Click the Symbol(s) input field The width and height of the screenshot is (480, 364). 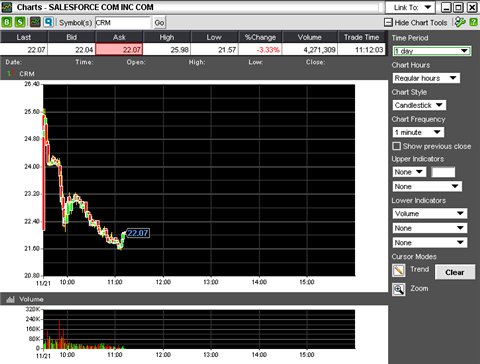123,23
